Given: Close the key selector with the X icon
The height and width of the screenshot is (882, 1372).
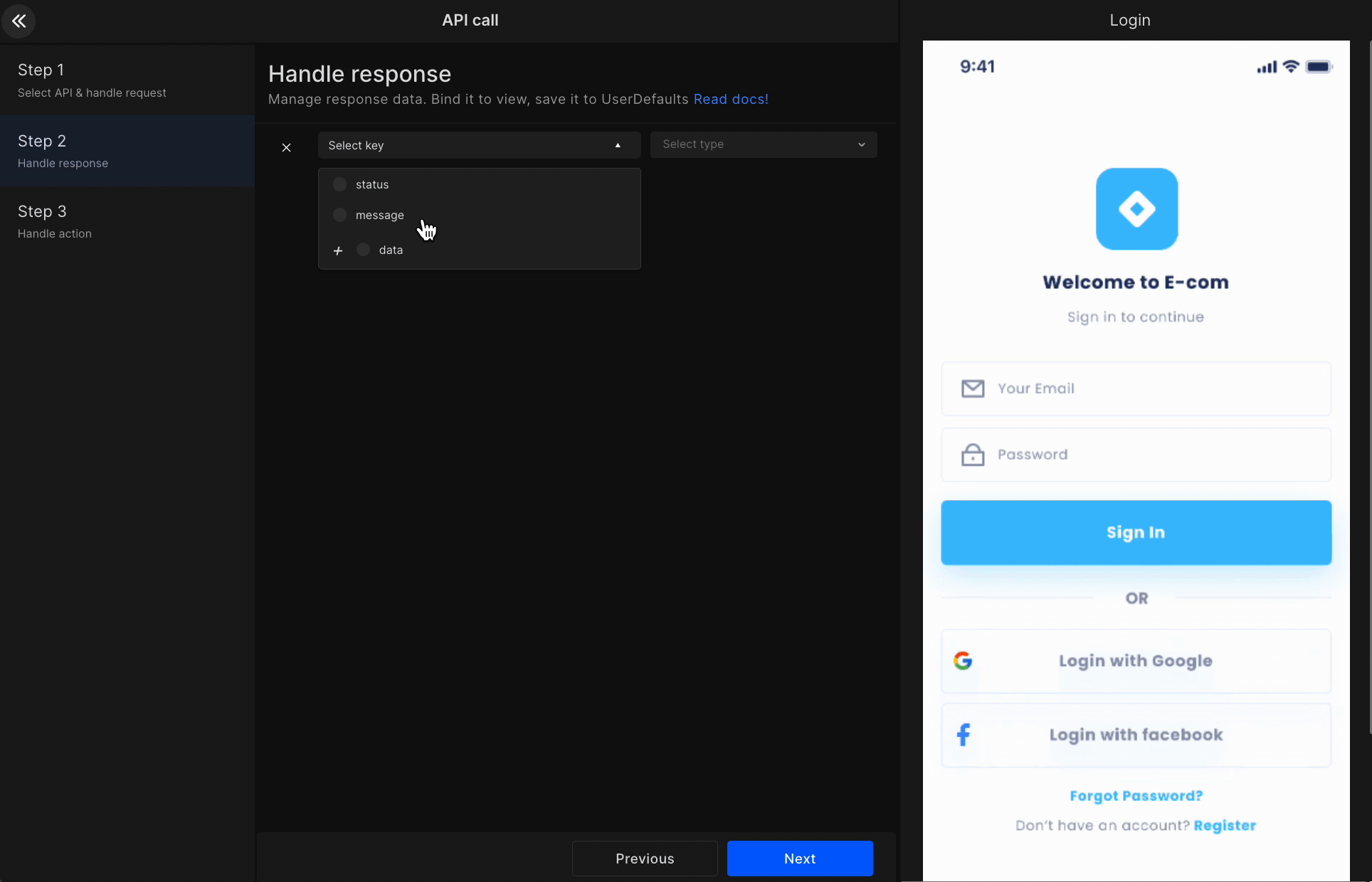Looking at the screenshot, I should [286, 147].
